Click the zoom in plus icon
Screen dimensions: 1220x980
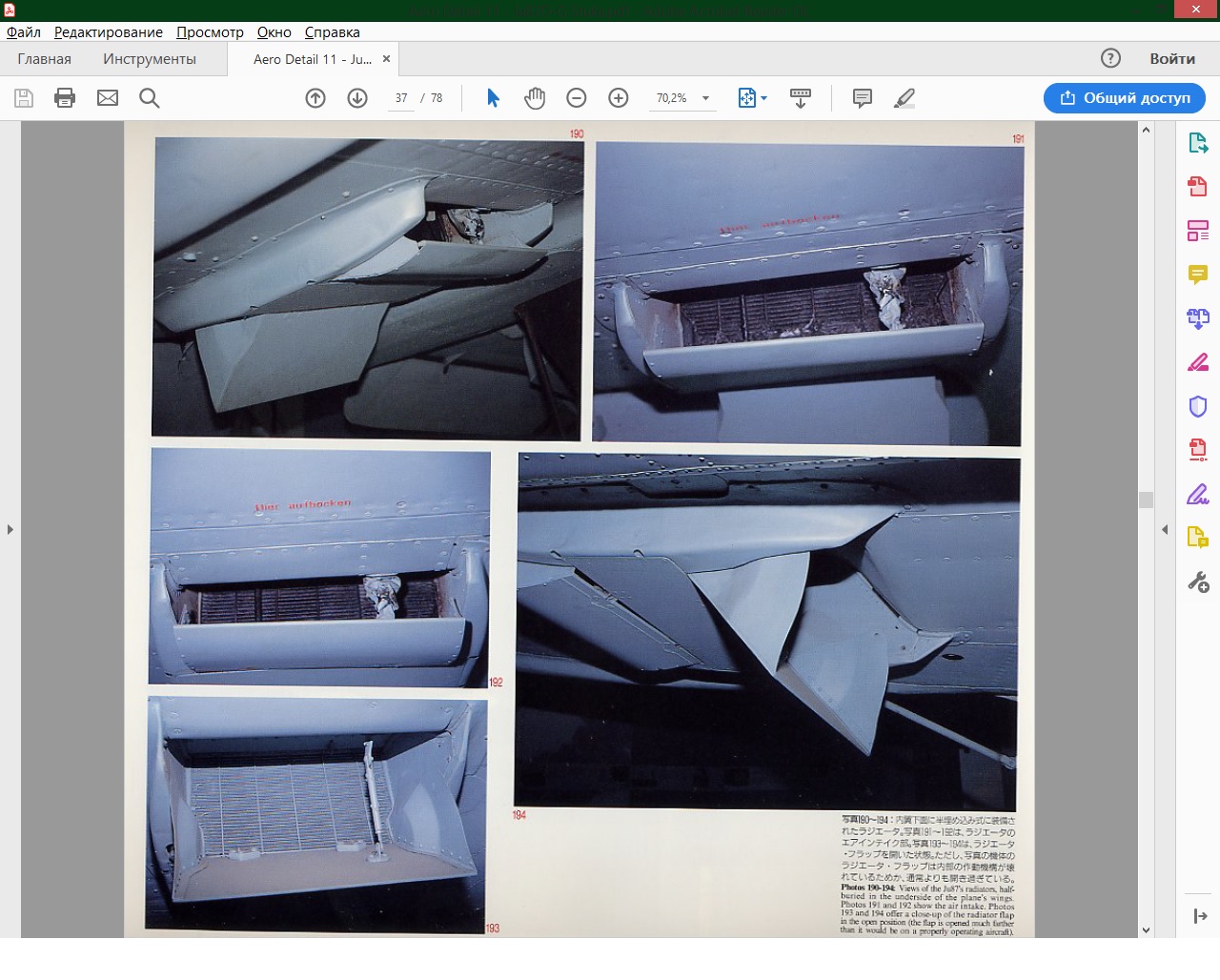[619, 98]
